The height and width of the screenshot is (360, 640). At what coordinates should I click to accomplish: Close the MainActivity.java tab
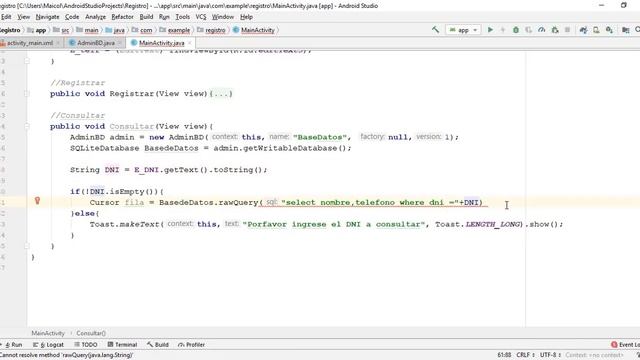click(x=189, y=43)
